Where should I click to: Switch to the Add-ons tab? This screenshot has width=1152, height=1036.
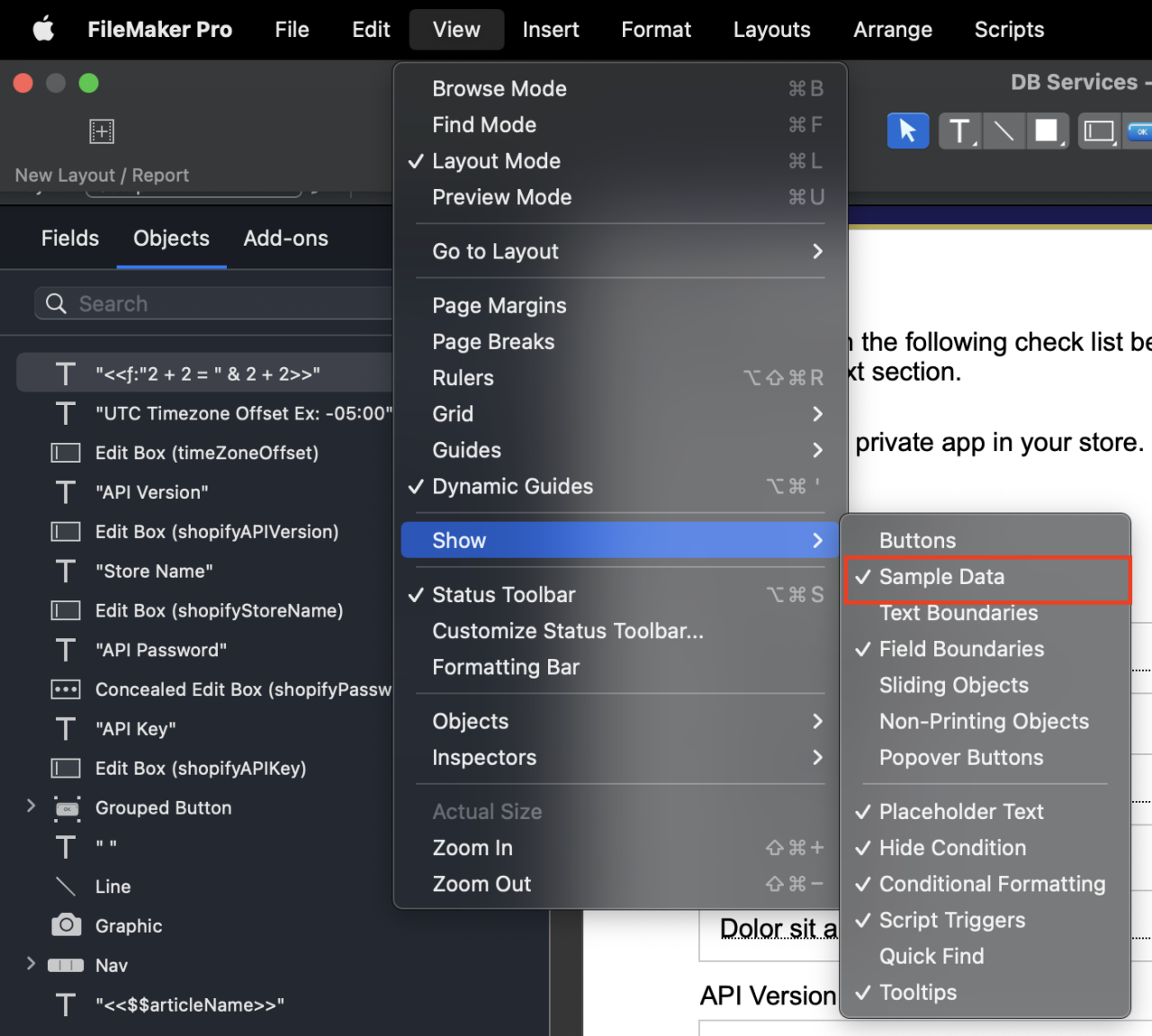tap(285, 239)
